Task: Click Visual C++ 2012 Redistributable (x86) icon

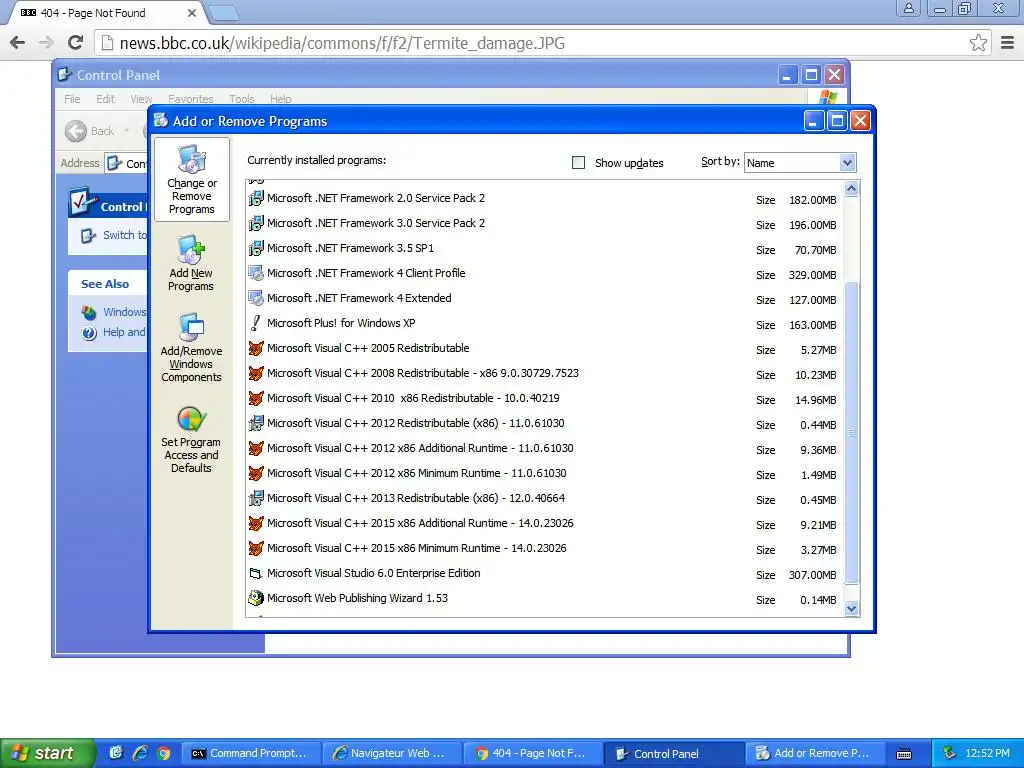Action: (256, 423)
